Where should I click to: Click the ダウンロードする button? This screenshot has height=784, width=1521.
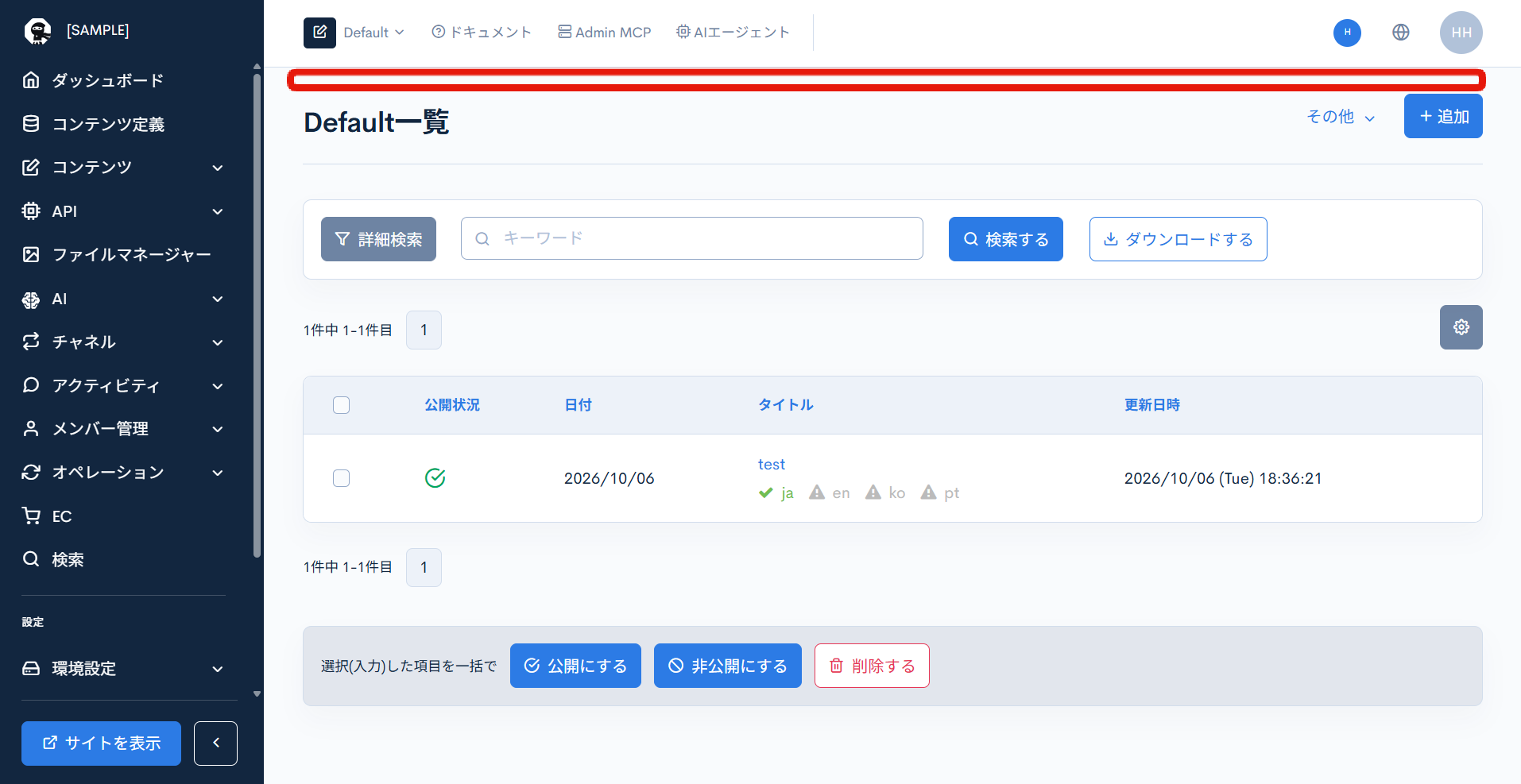(x=1178, y=239)
